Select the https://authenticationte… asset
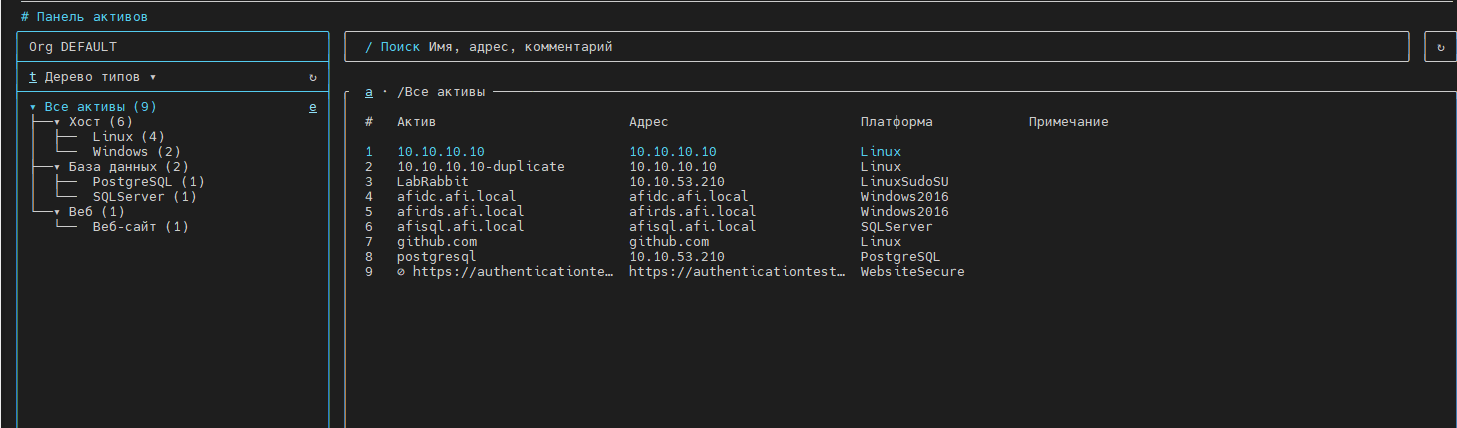The height and width of the screenshot is (428, 1457). pos(513,272)
